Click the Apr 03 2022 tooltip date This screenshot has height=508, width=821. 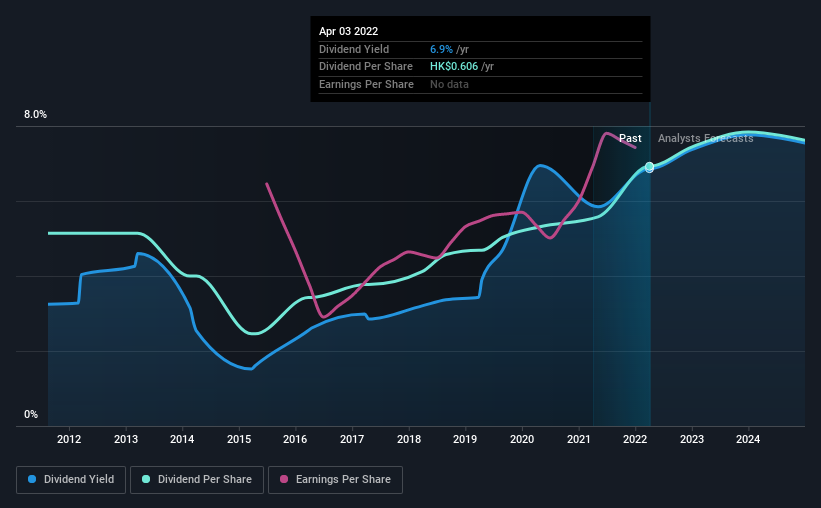(x=348, y=31)
